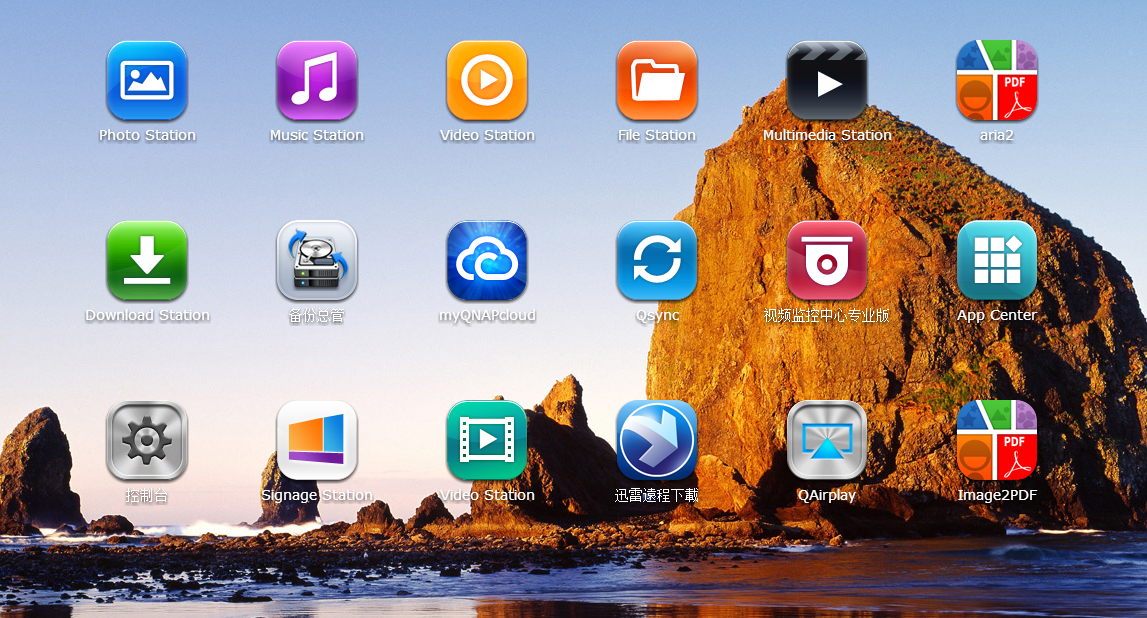Open the 控制台 control panel

coord(147,440)
